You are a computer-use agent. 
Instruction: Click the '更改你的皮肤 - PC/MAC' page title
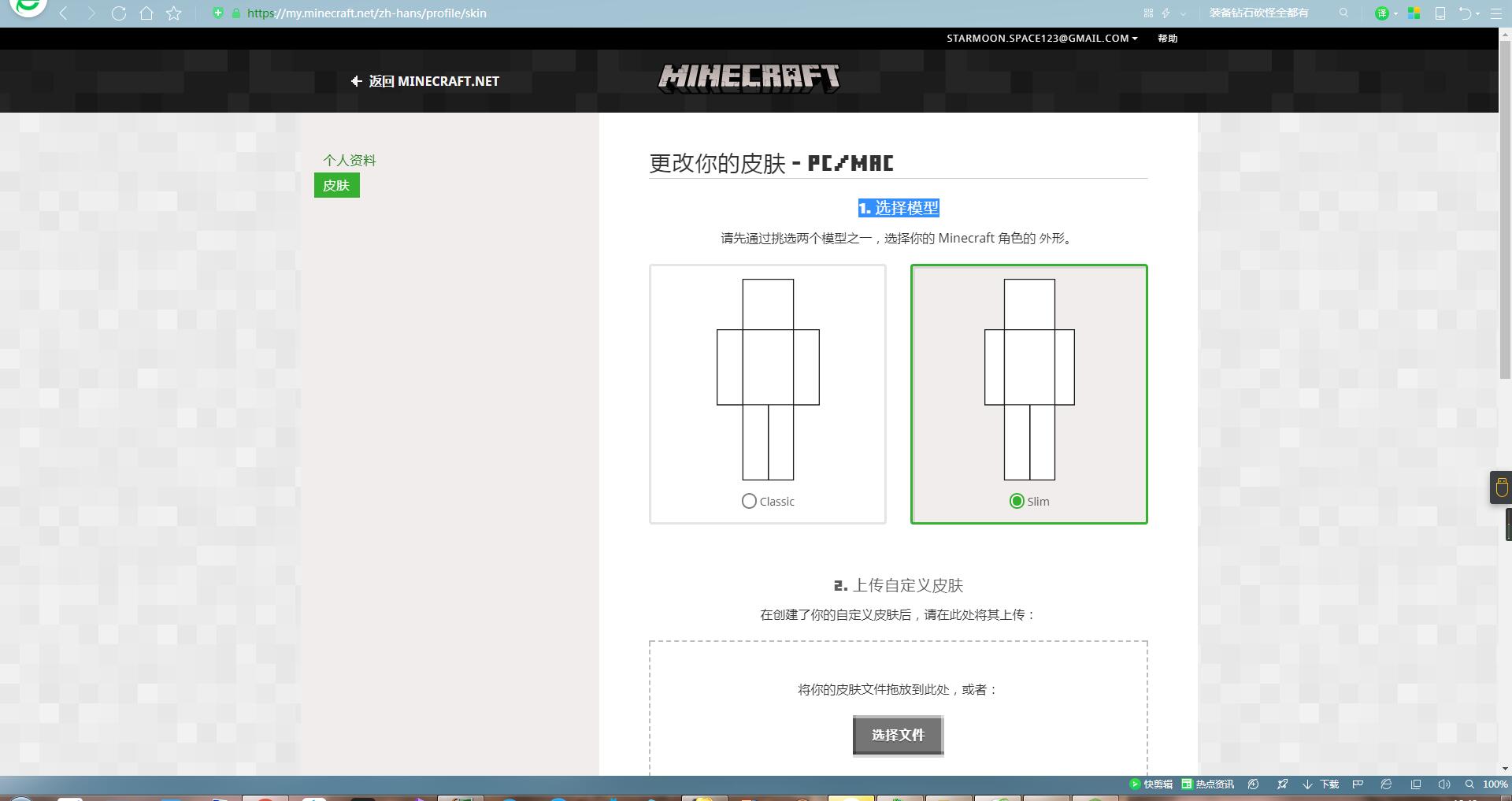point(771,163)
